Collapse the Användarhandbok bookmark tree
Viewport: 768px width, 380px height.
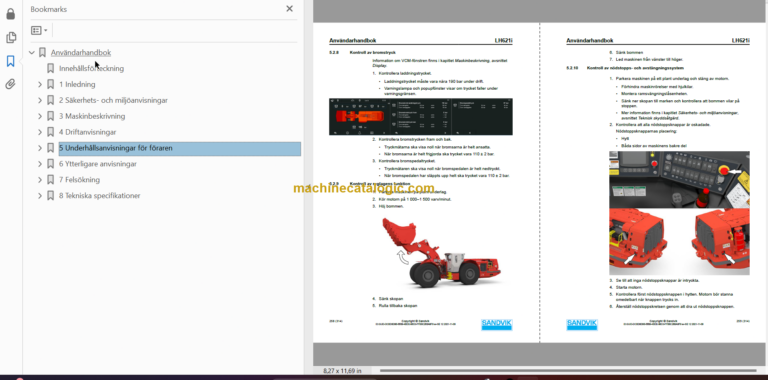point(32,52)
